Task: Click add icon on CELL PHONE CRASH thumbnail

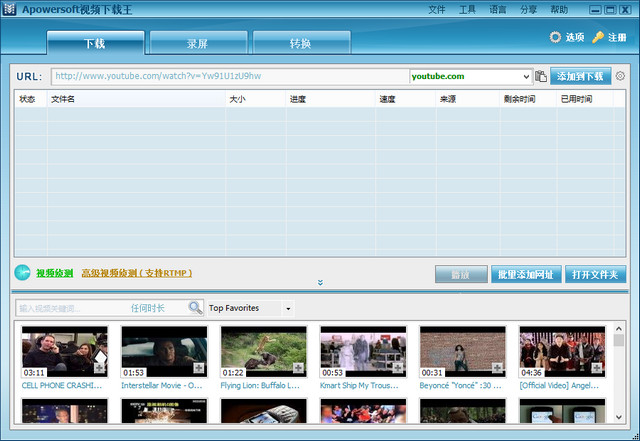Action: 99,369
